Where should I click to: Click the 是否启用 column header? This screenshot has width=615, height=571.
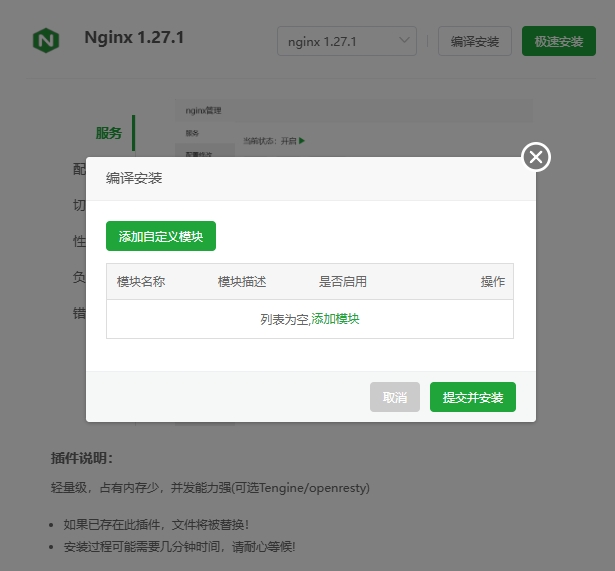click(342, 282)
